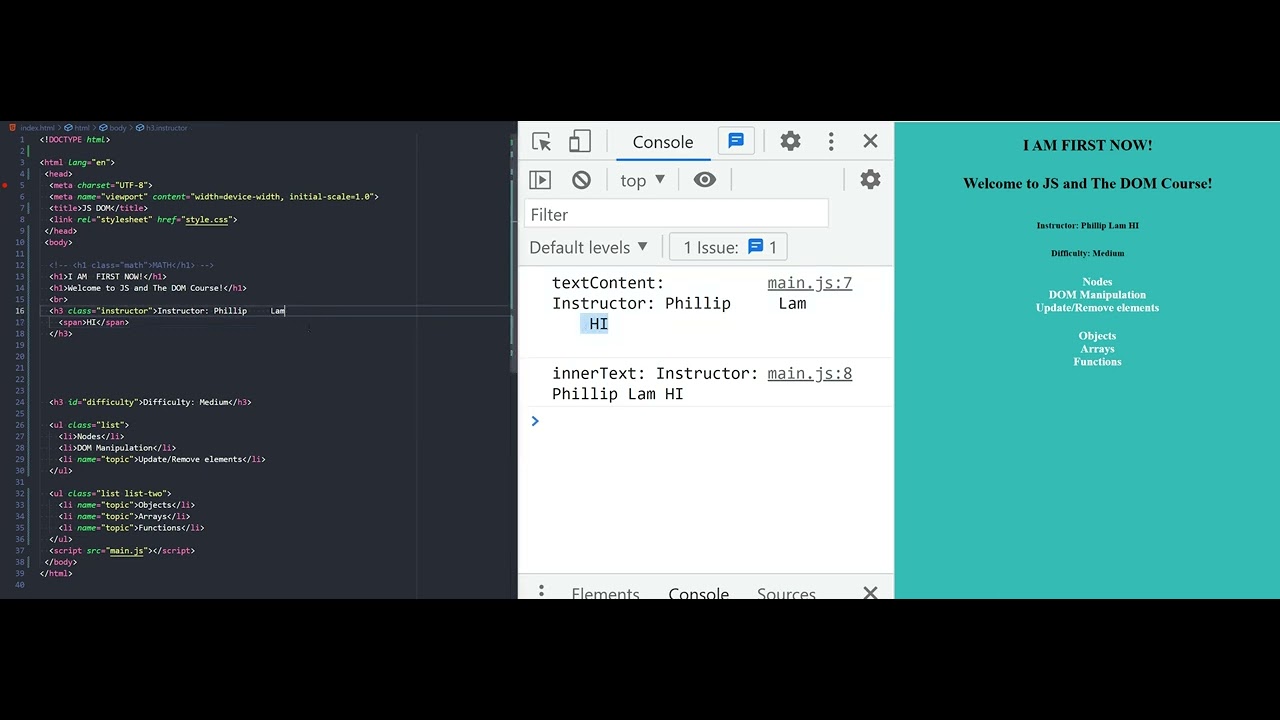Image resolution: width=1280 pixels, height=720 pixels.
Task: Close the bottom drawer
Action: point(870,592)
